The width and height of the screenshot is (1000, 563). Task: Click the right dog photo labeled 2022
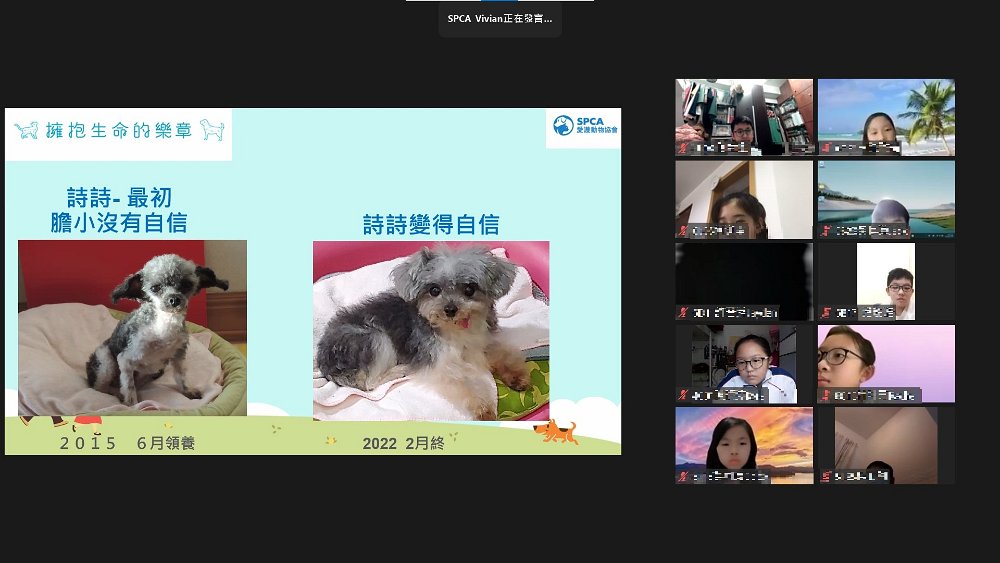click(x=431, y=330)
